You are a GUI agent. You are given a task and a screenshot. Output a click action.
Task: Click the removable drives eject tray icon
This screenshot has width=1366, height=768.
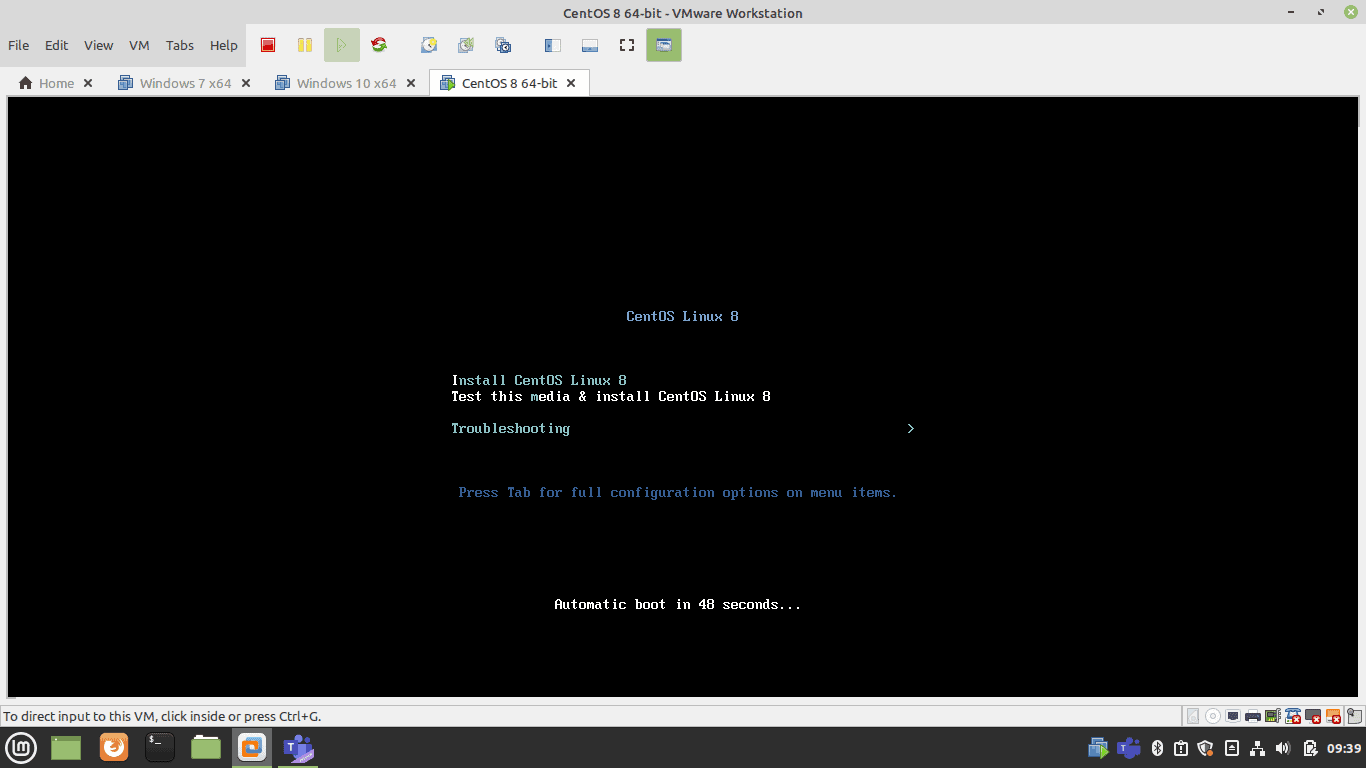coord(1232,748)
